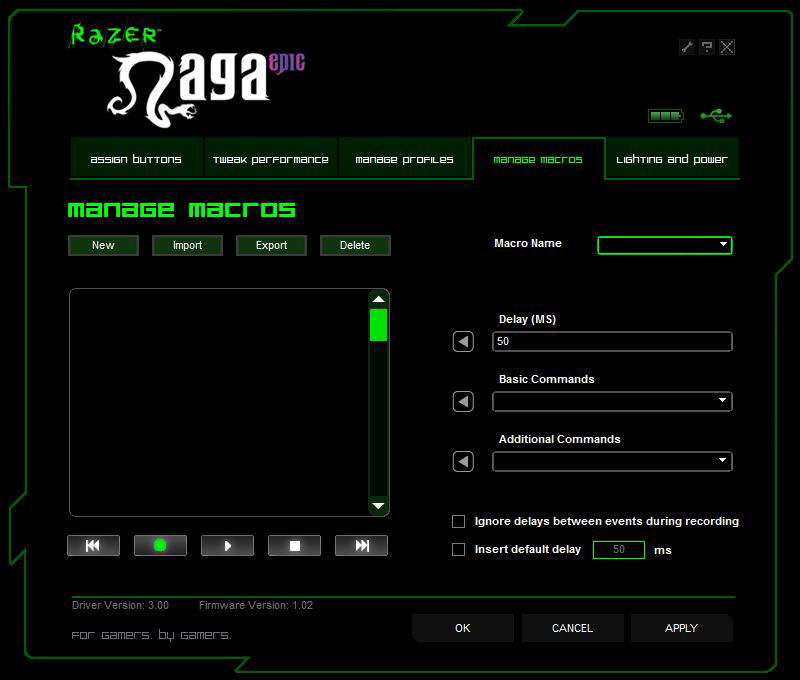This screenshot has width=800, height=680.
Task: Select the Manage Macros tab
Action: point(538,159)
